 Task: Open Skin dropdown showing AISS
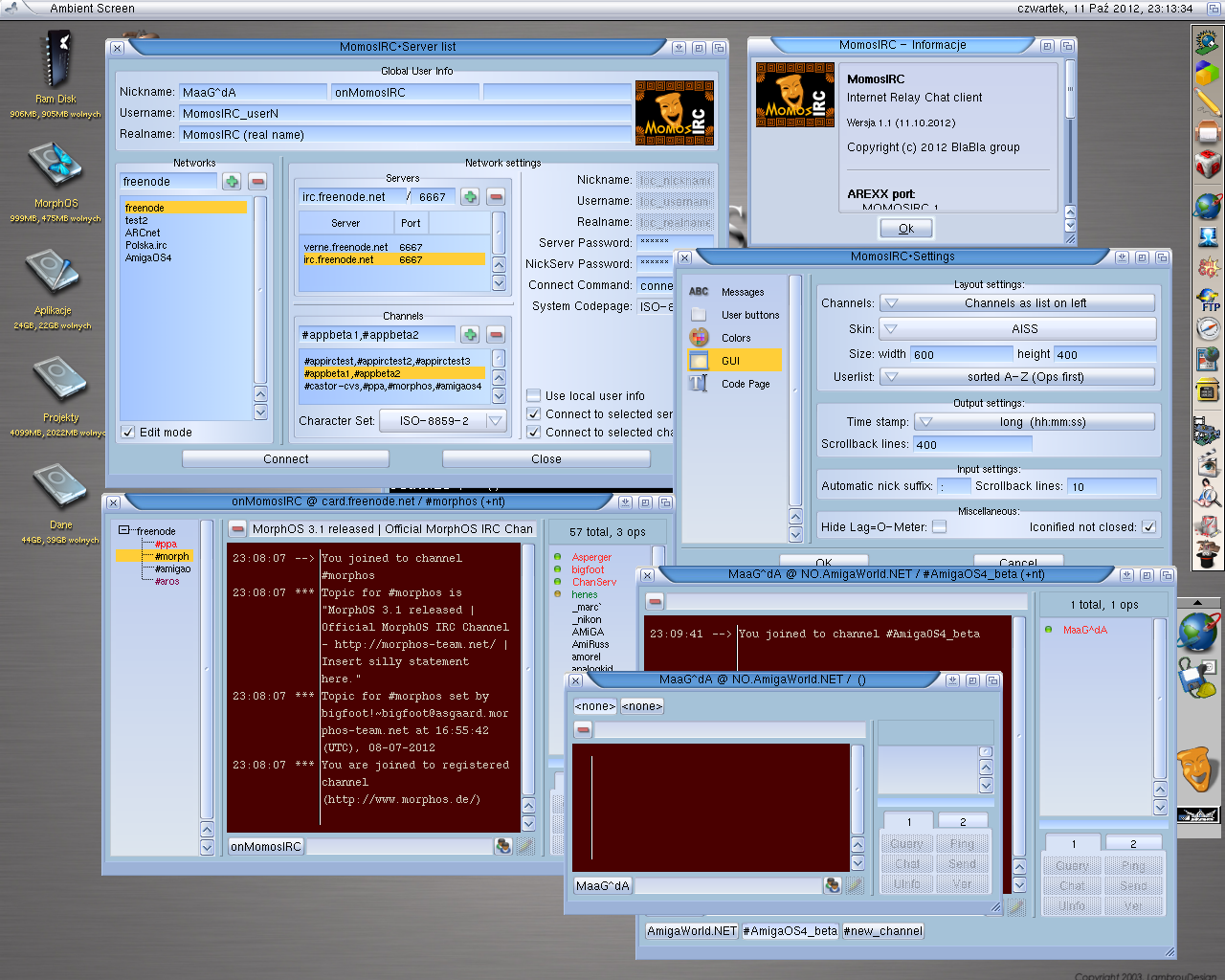(x=1017, y=328)
